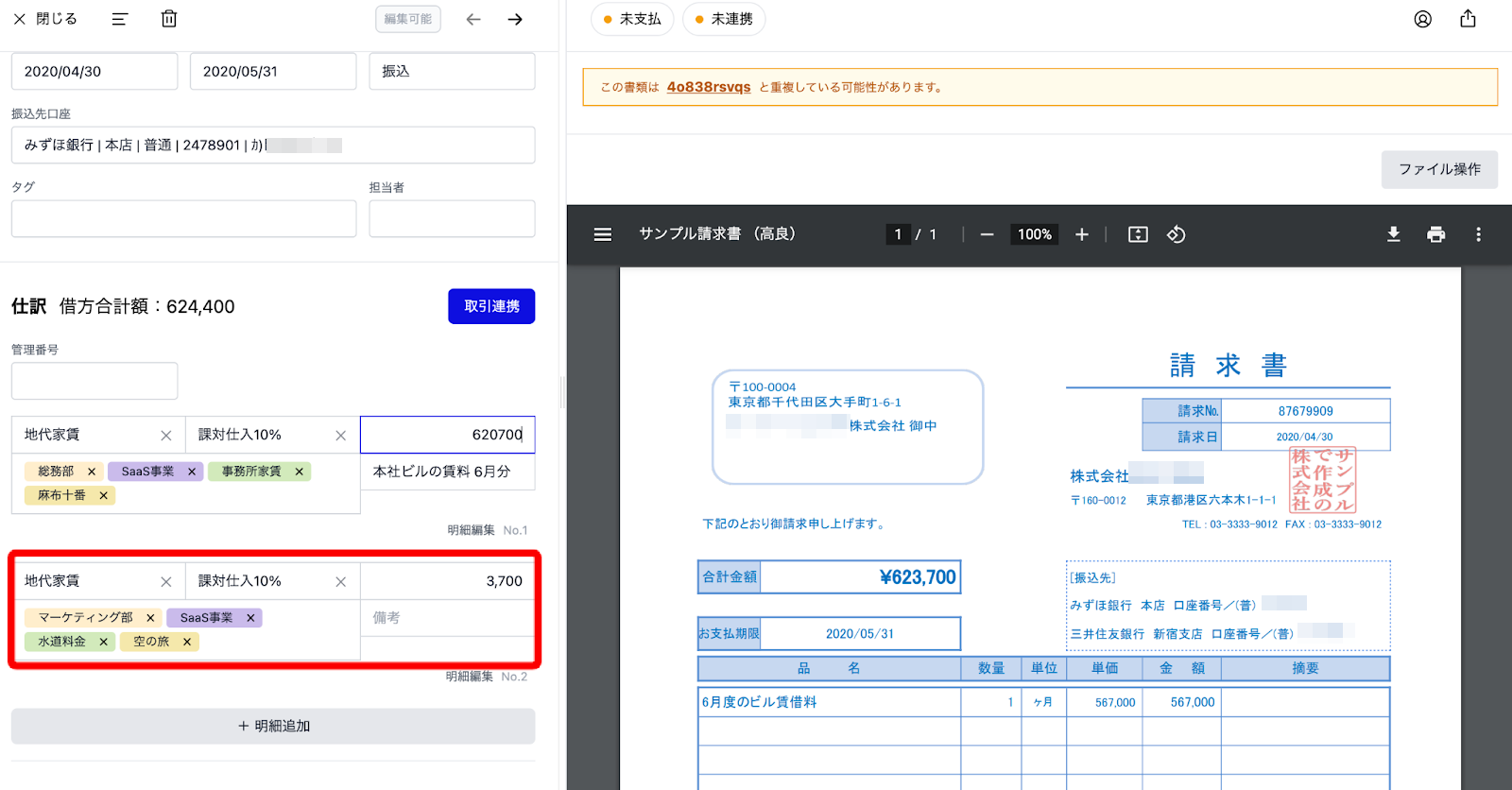1512x790 pixels.
Task: Click the 2020/04/30 date field
Action: [x=94, y=71]
